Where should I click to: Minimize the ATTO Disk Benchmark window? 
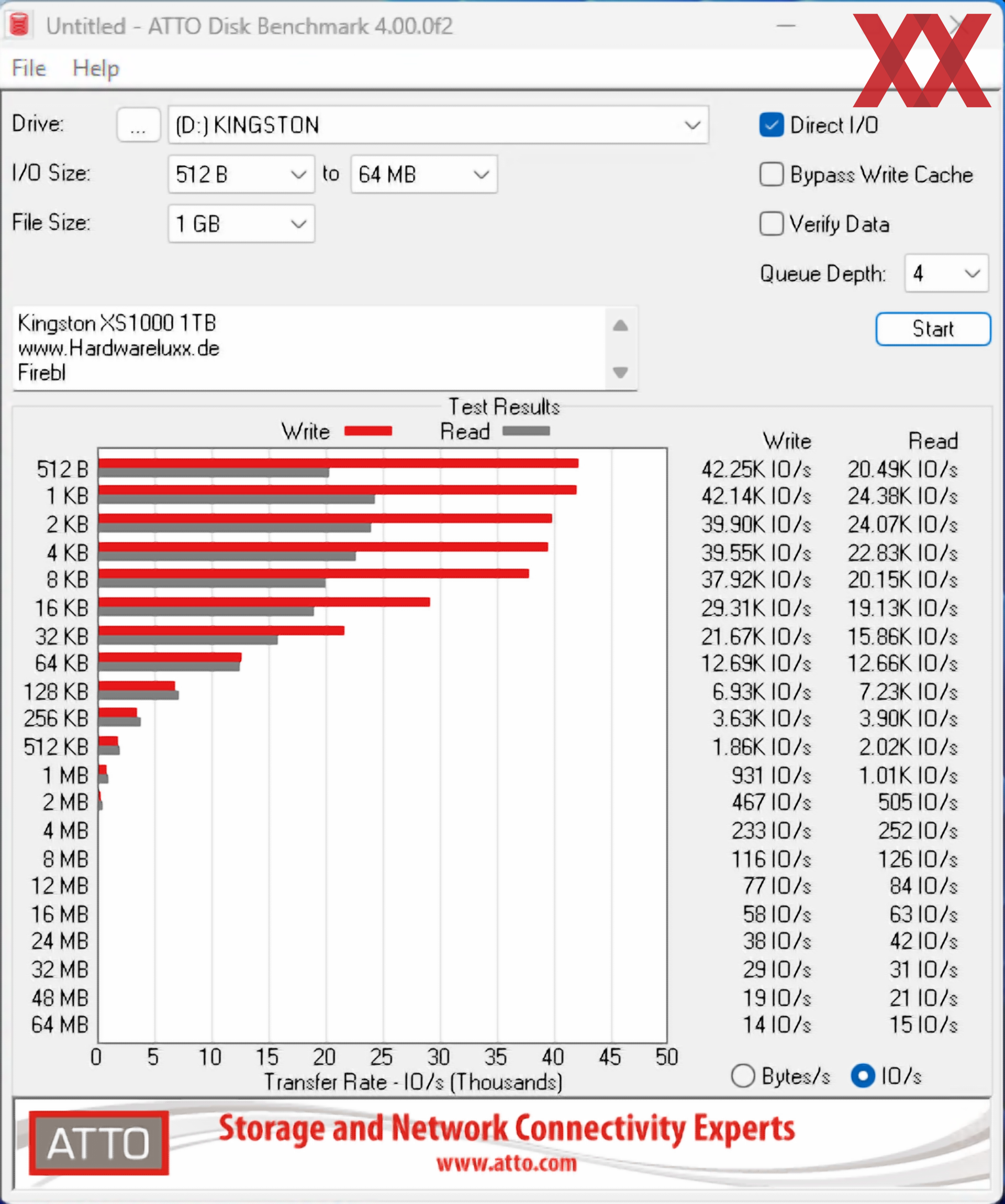click(x=785, y=25)
